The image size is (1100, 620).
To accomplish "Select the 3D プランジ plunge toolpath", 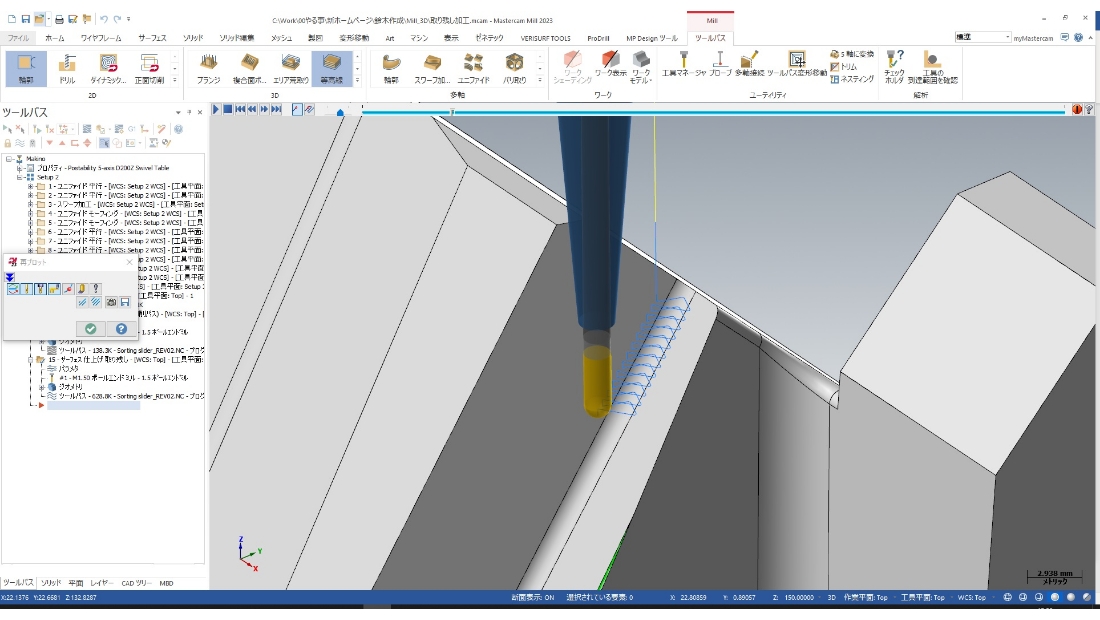I will 208,69.
